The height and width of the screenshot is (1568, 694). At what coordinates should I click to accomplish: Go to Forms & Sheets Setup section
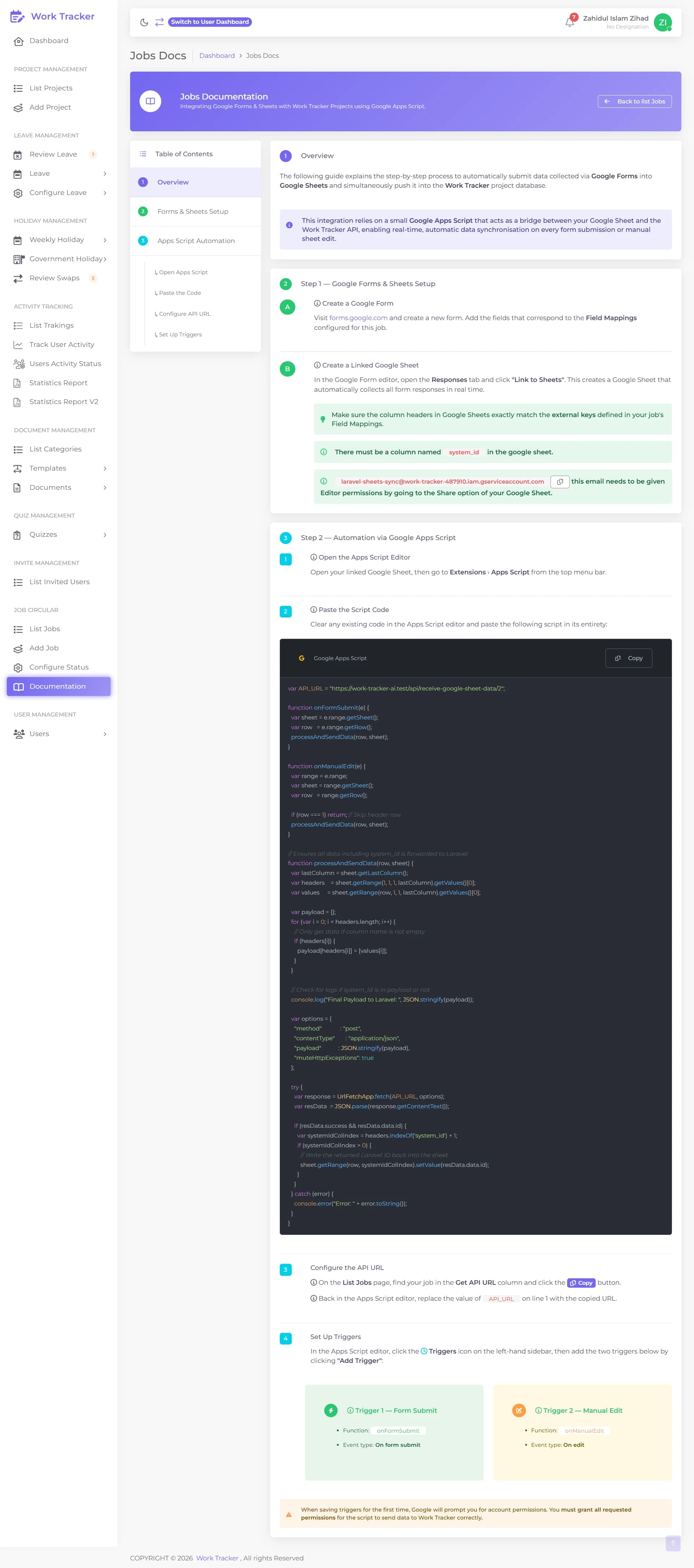[195, 212]
